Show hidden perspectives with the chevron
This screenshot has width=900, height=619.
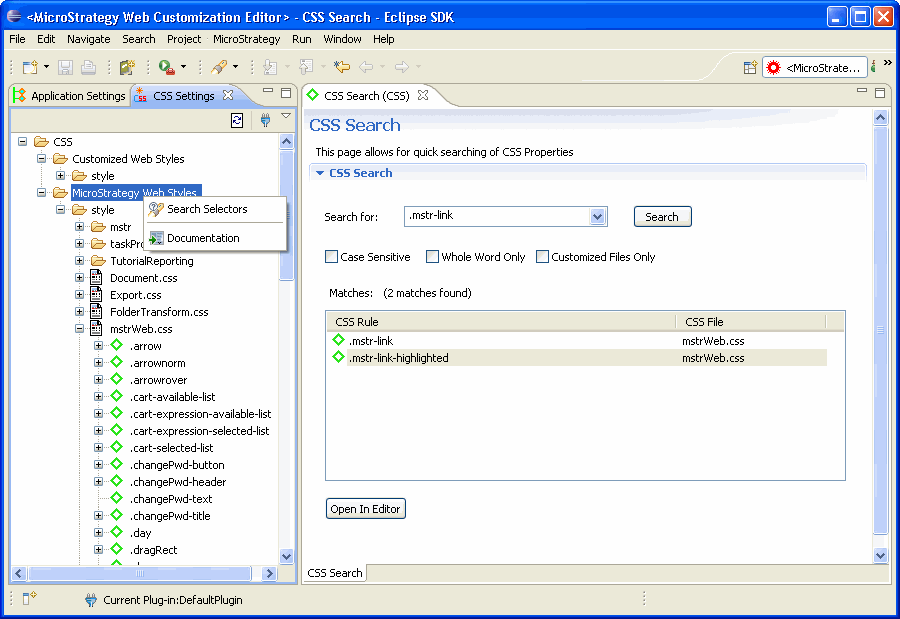coord(888,63)
